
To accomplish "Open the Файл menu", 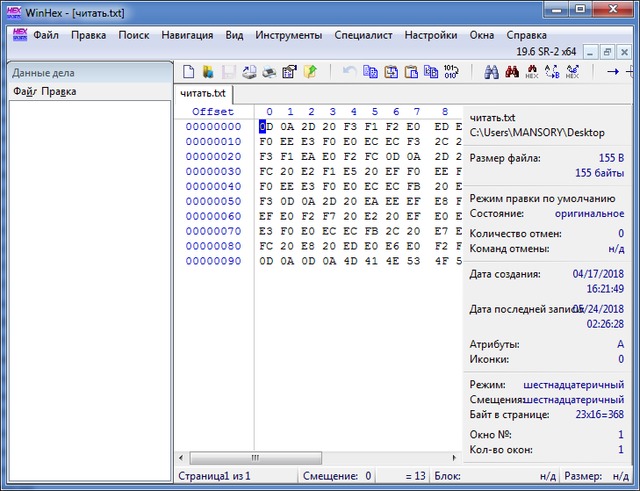I will [x=46, y=35].
